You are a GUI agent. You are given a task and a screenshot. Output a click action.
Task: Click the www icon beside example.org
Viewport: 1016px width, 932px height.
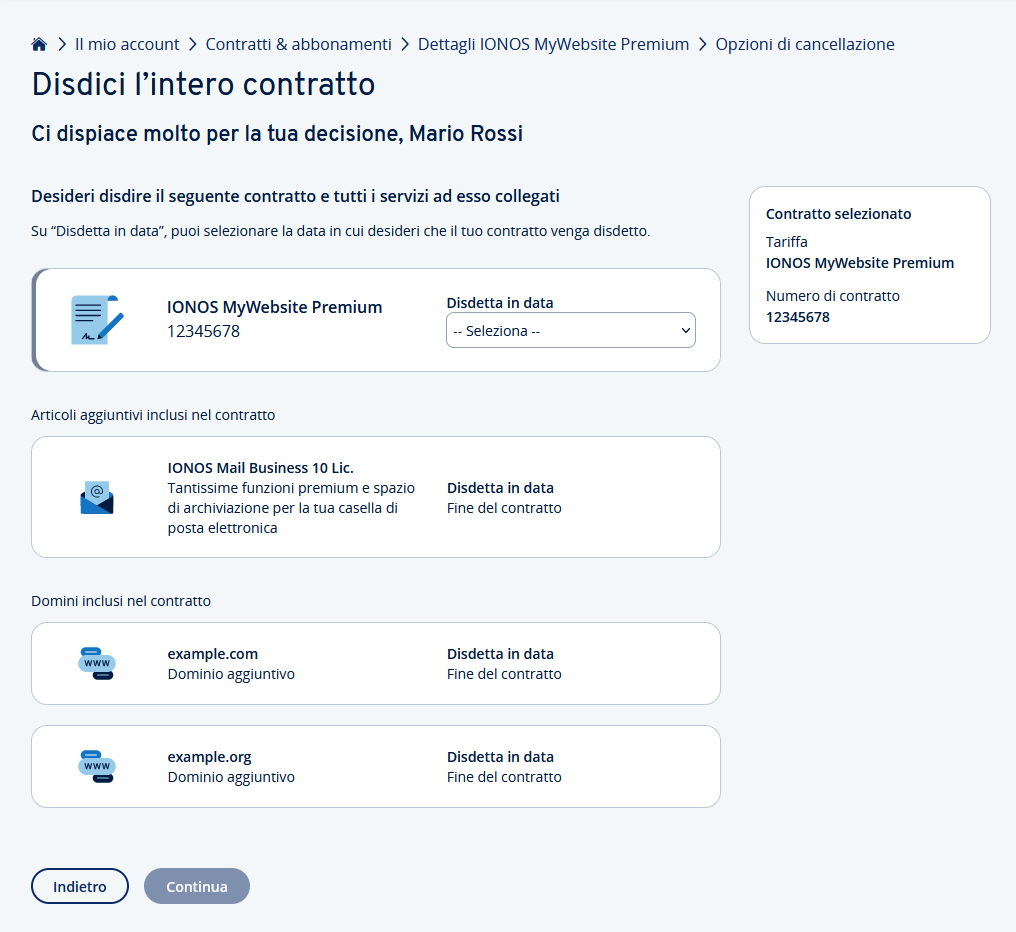(97, 766)
